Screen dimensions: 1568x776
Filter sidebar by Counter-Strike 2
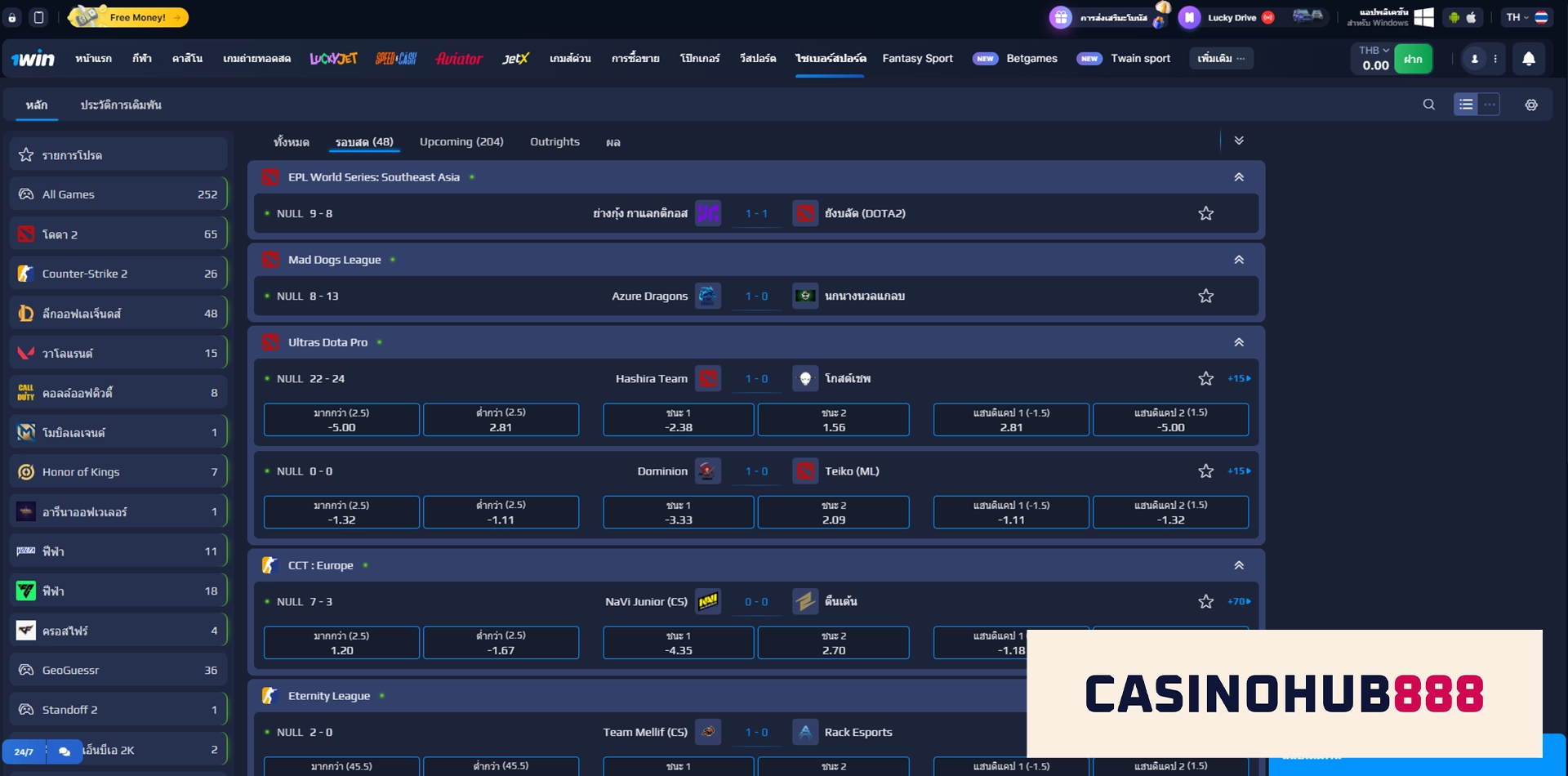pyautogui.click(x=118, y=274)
